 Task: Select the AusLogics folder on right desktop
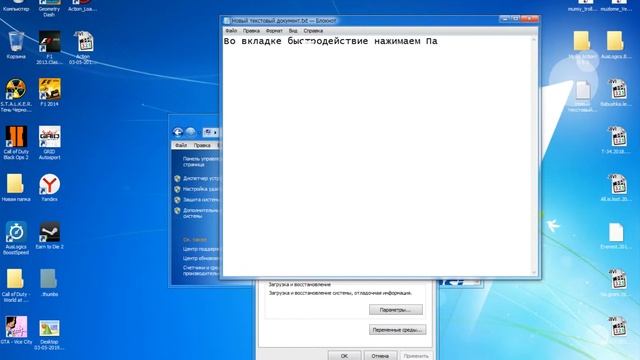615,45
